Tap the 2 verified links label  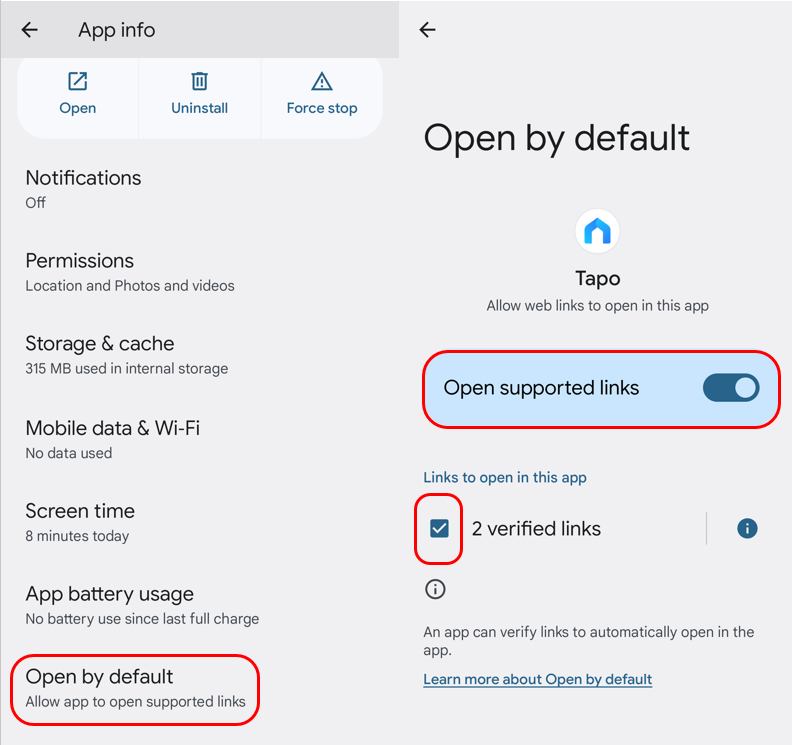pos(536,529)
